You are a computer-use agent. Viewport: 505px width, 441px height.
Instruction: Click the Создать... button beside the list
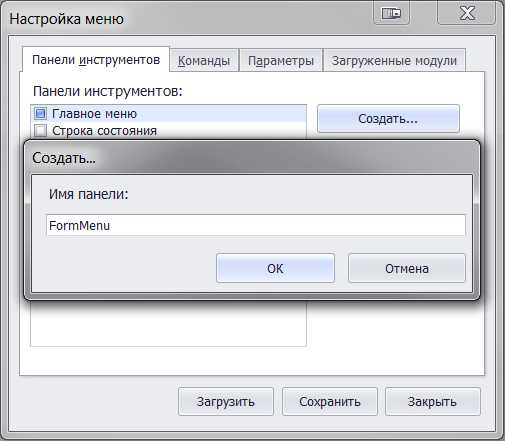[x=388, y=119]
